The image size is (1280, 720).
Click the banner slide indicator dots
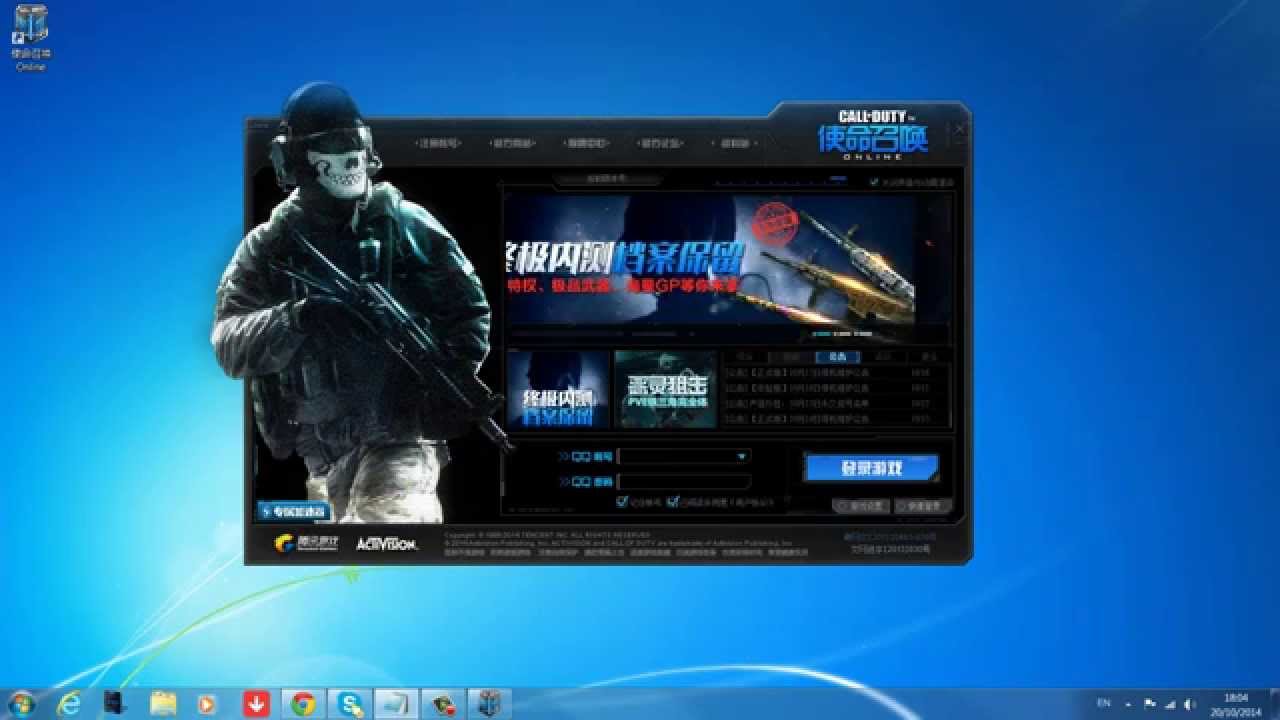point(842,334)
